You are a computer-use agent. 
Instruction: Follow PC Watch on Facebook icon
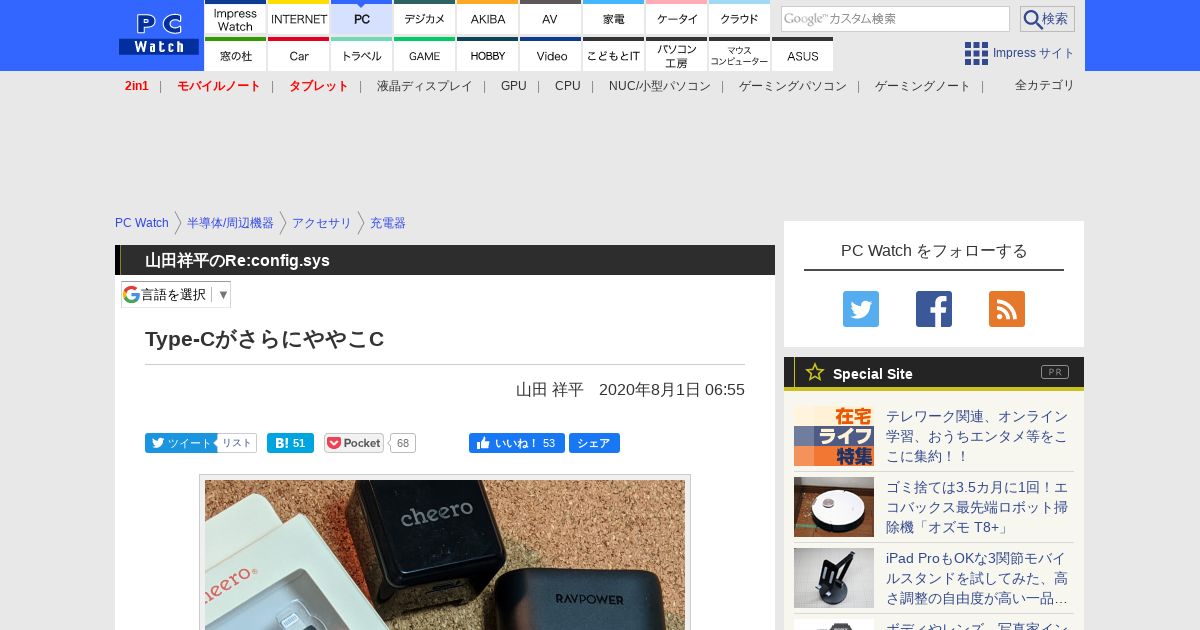(x=934, y=309)
